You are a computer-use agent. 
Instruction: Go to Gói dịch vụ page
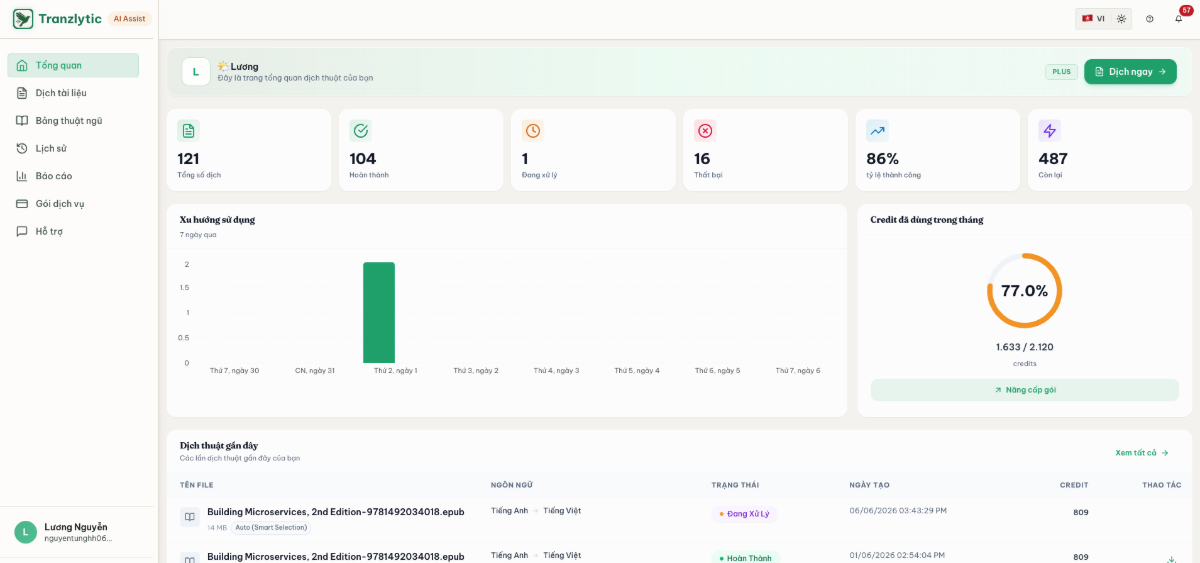[x=73, y=203]
